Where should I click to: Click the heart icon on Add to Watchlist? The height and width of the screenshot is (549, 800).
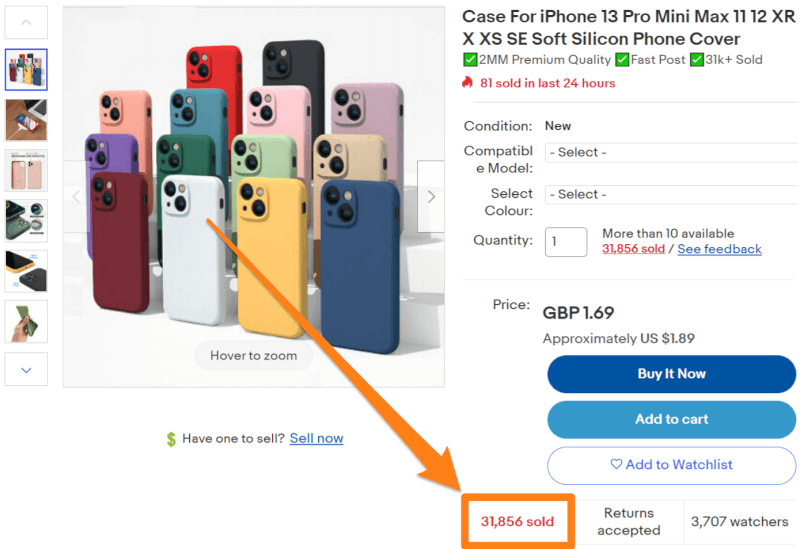point(616,464)
